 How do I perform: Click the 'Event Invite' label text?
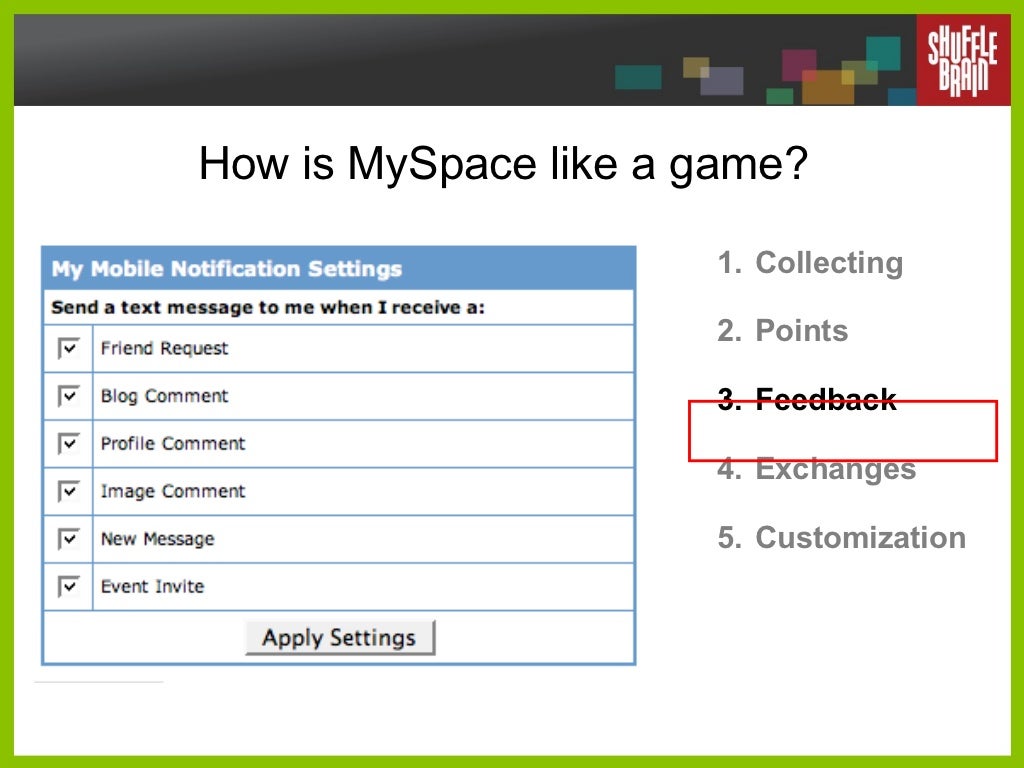click(152, 586)
